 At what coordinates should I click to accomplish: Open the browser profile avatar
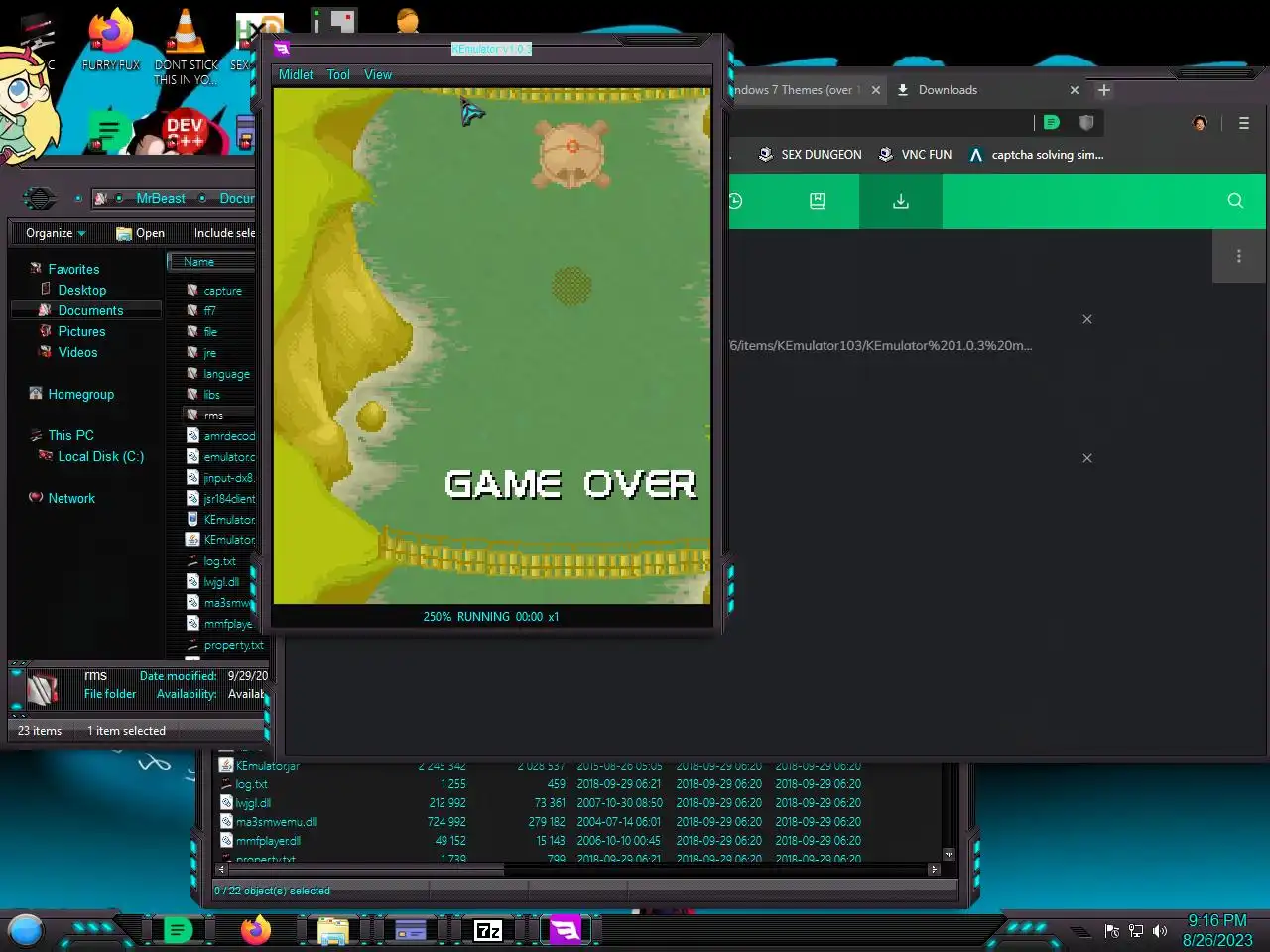1200,123
